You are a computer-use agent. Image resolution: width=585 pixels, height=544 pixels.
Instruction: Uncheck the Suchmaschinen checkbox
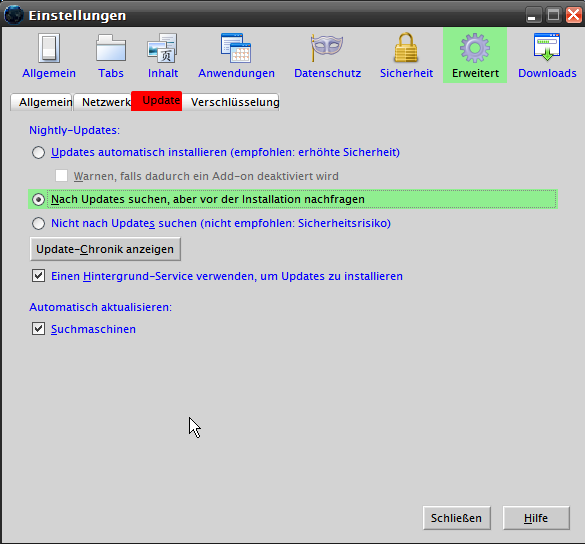tap(38, 329)
